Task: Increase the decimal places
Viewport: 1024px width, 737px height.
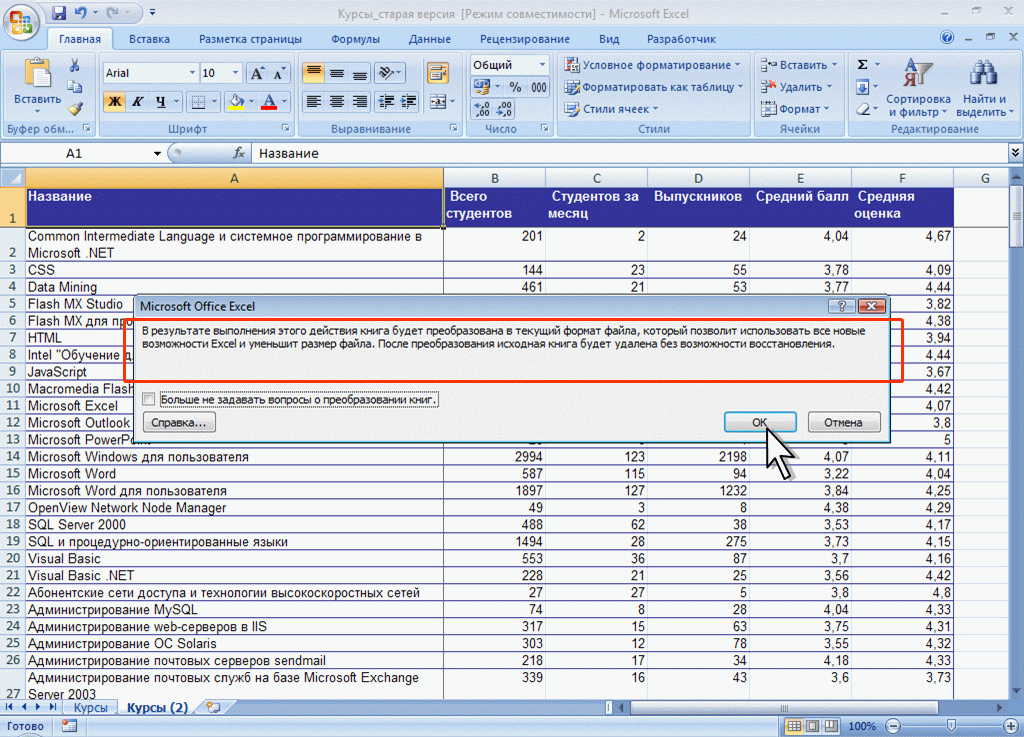Action: pos(481,109)
